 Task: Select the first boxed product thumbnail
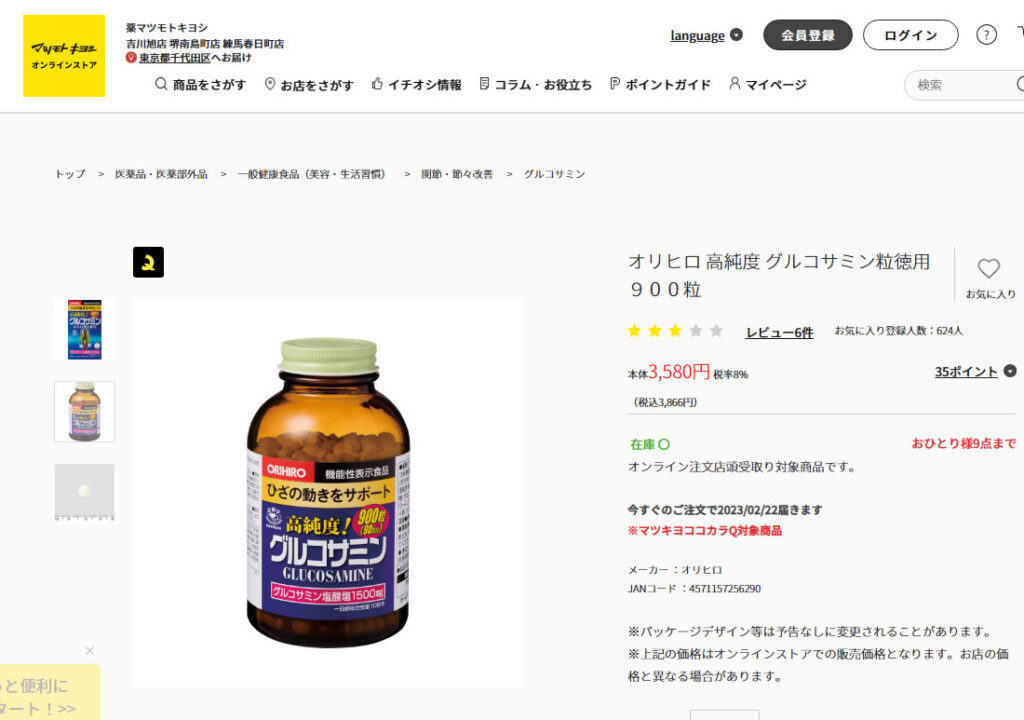tap(85, 329)
